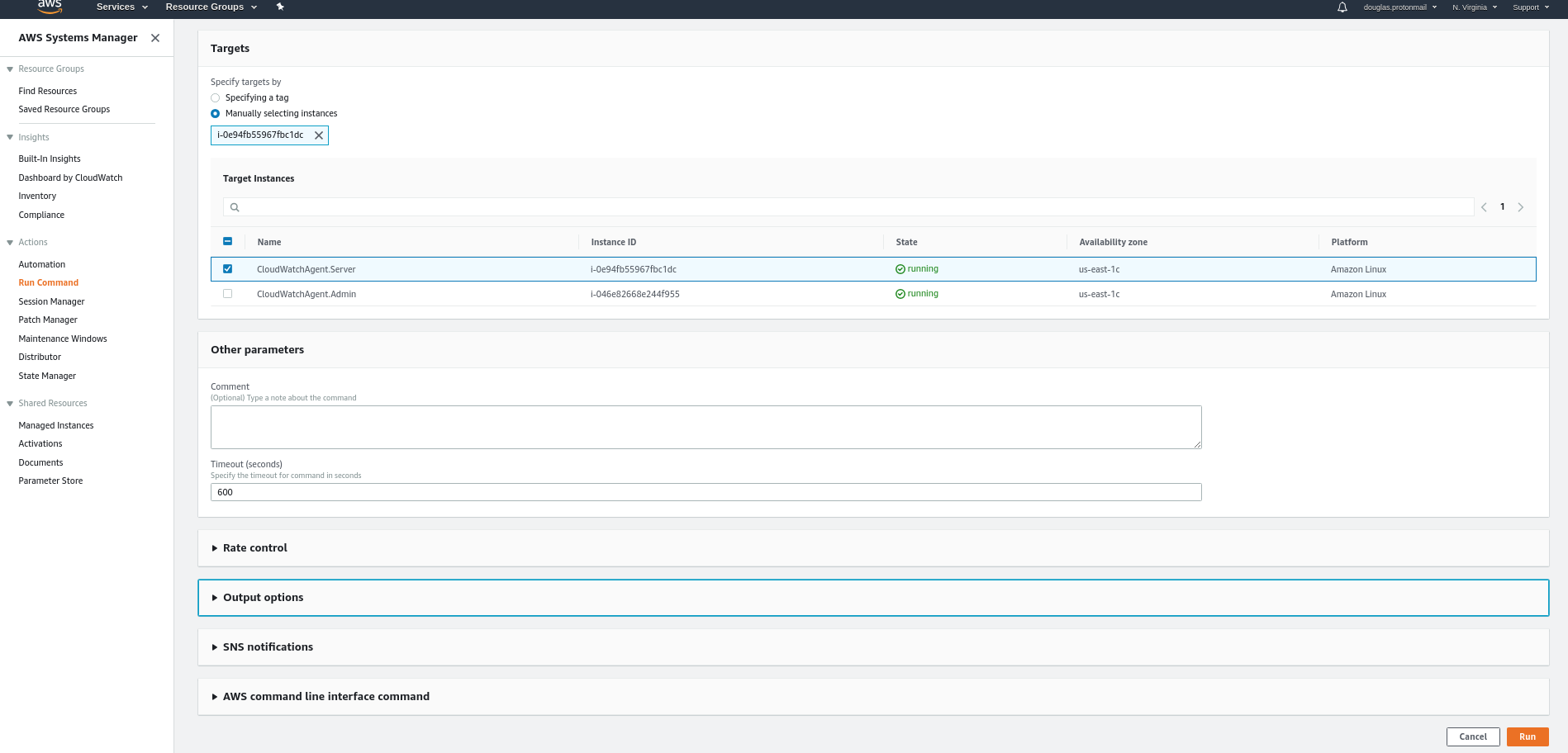Image resolution: width=1568 pixels, height=753 pixels.
Task: Click the AWS logo in header
Action: (x=50, y=7)
